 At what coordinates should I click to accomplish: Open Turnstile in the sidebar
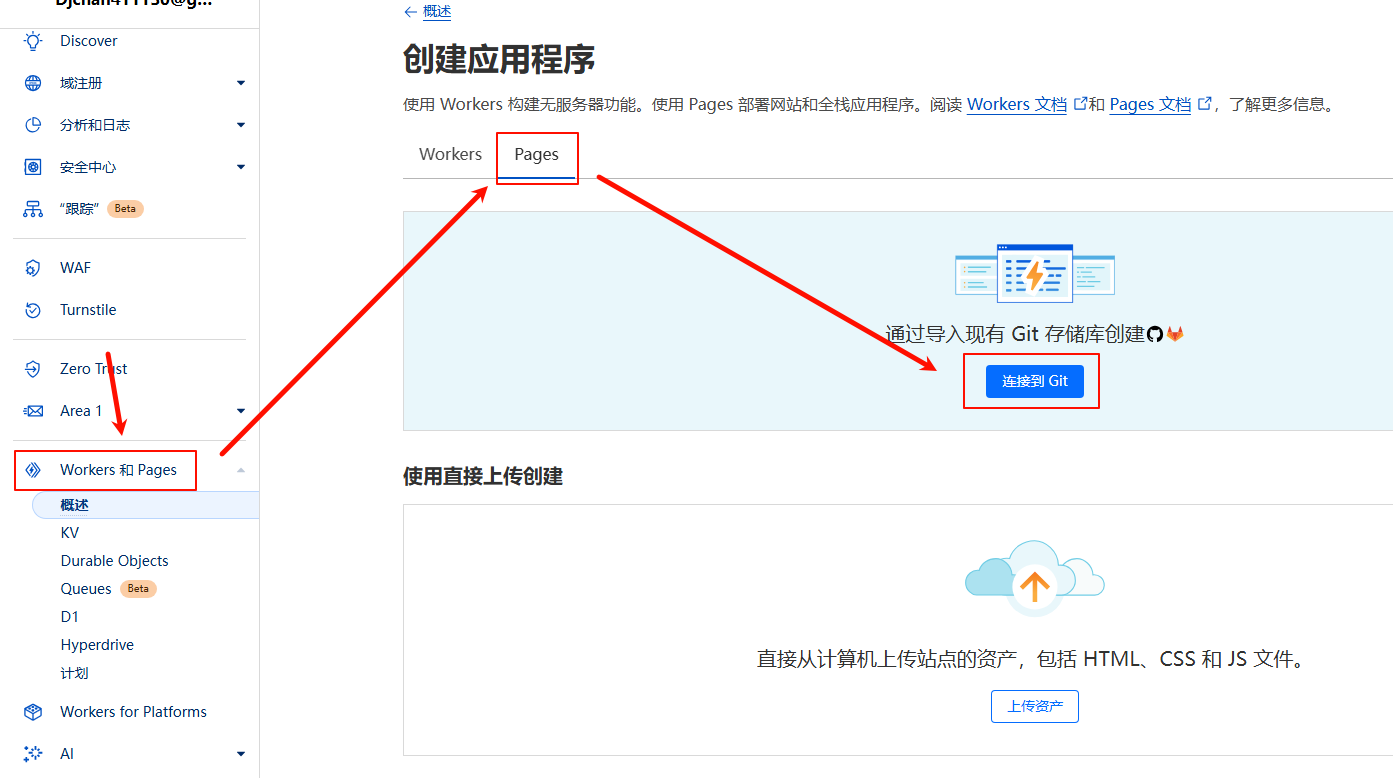click(x=88, y=310)
